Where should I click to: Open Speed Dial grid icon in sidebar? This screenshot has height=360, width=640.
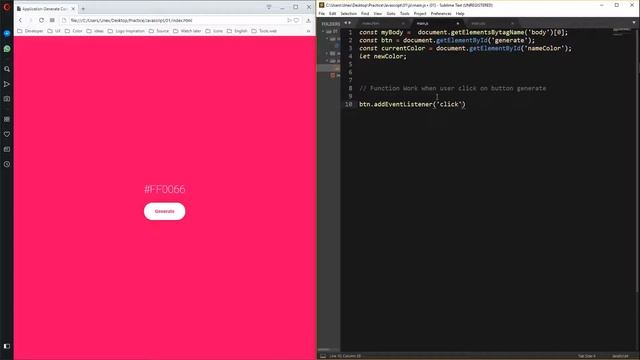tap(7, 119)
